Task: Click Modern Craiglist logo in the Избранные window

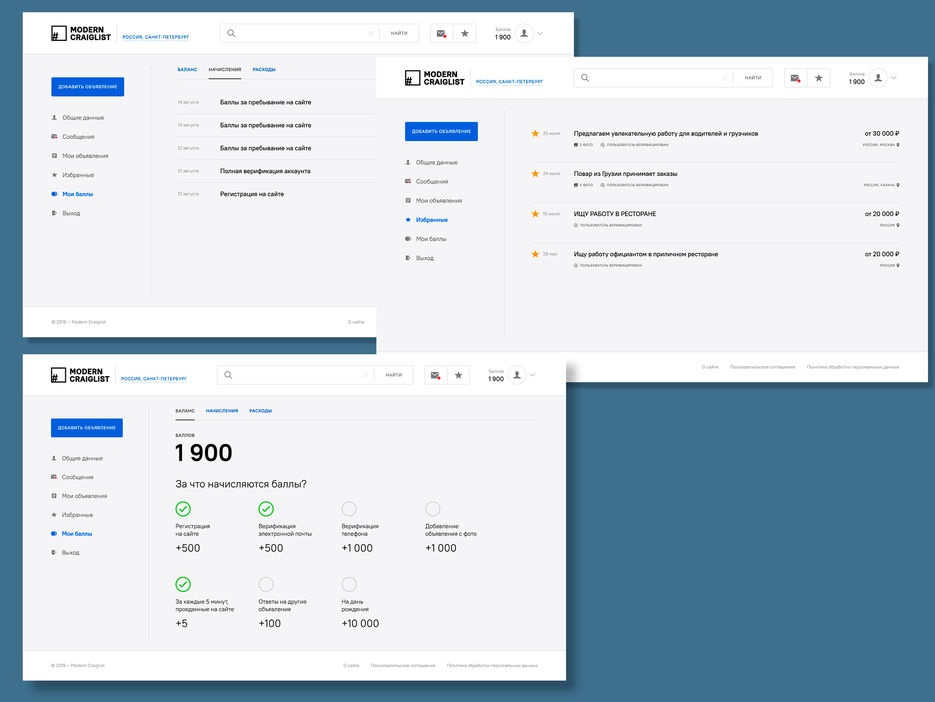Action: (434, 78)
